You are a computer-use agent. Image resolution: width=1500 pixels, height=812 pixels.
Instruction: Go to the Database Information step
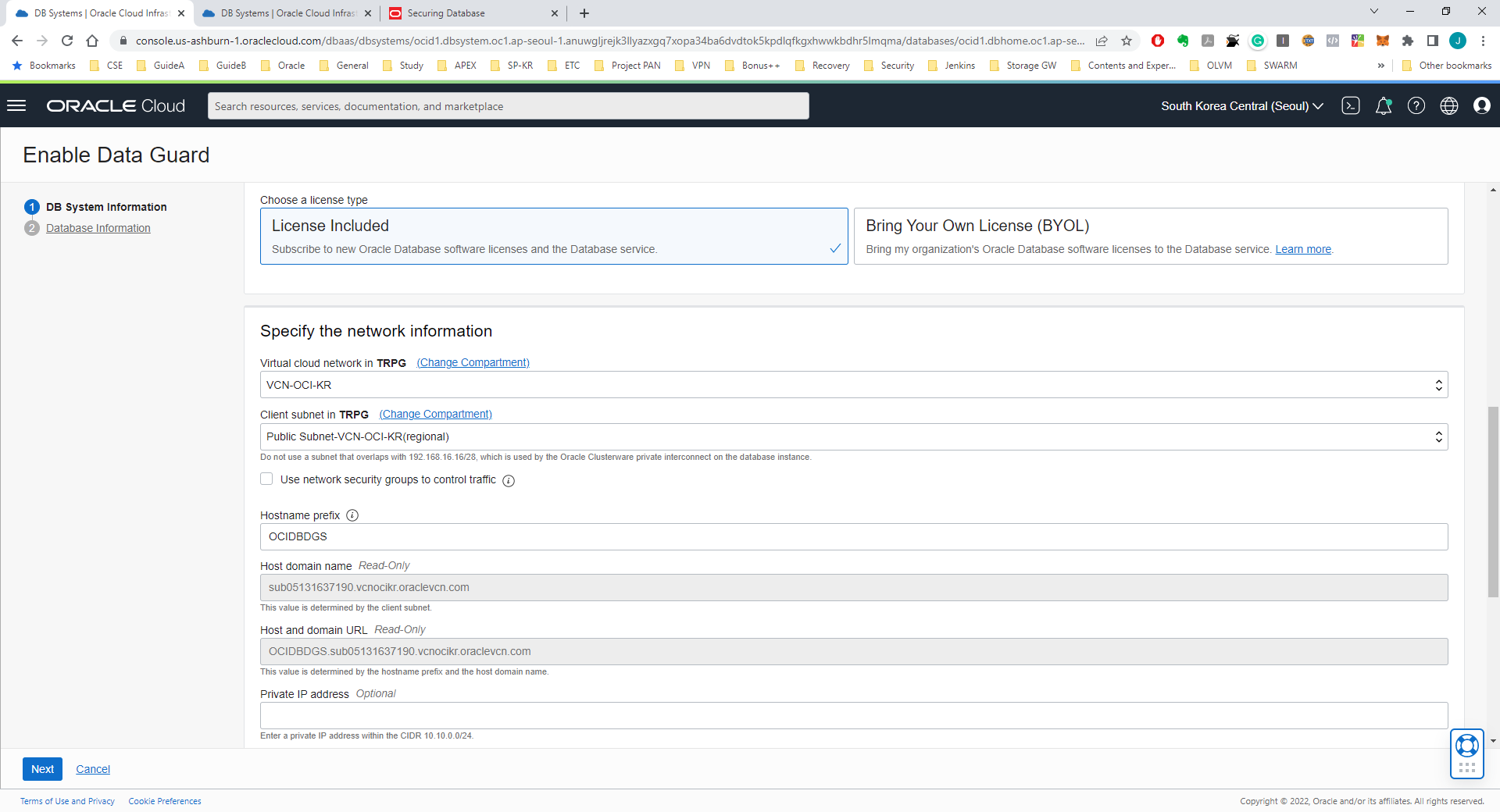click(x=98, y=228)
